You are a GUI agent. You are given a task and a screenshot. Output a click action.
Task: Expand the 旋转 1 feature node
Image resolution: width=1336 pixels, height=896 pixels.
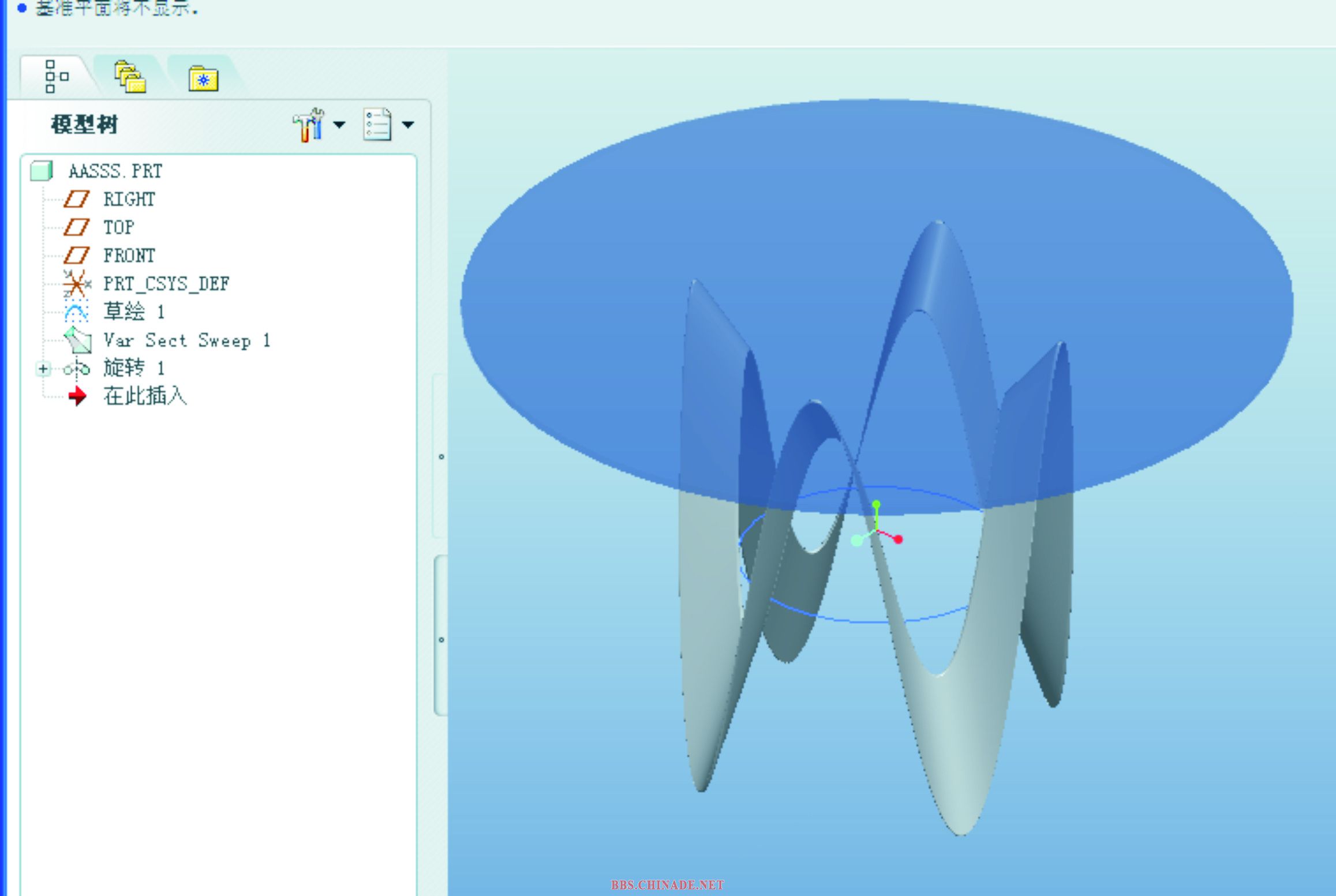(43, 368)
